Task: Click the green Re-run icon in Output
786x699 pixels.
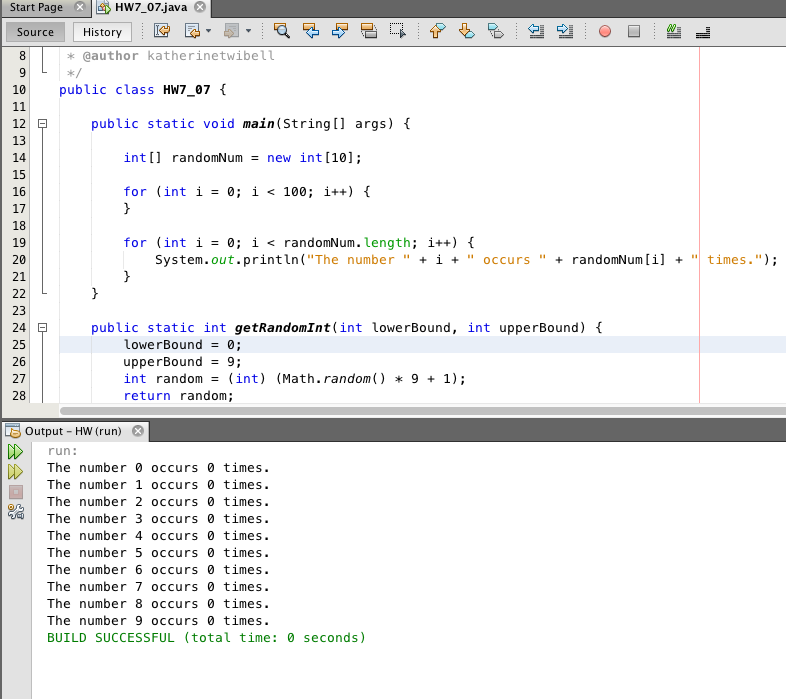Action: click(x=15, y=452)
